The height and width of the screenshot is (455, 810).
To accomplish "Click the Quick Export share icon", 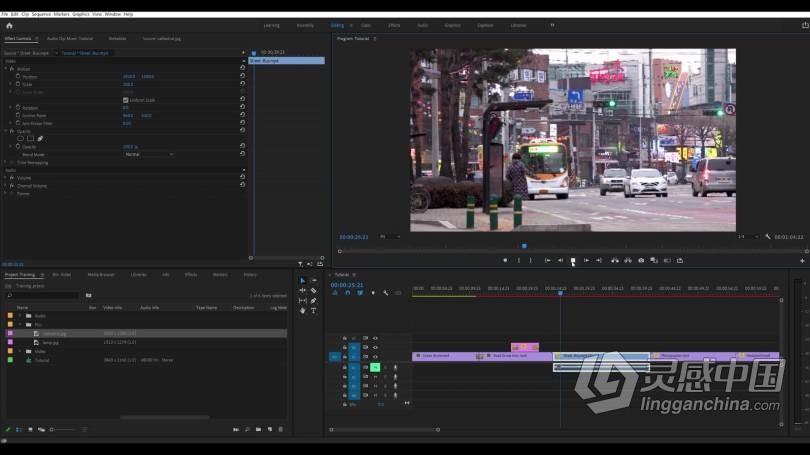I will 805,25.
